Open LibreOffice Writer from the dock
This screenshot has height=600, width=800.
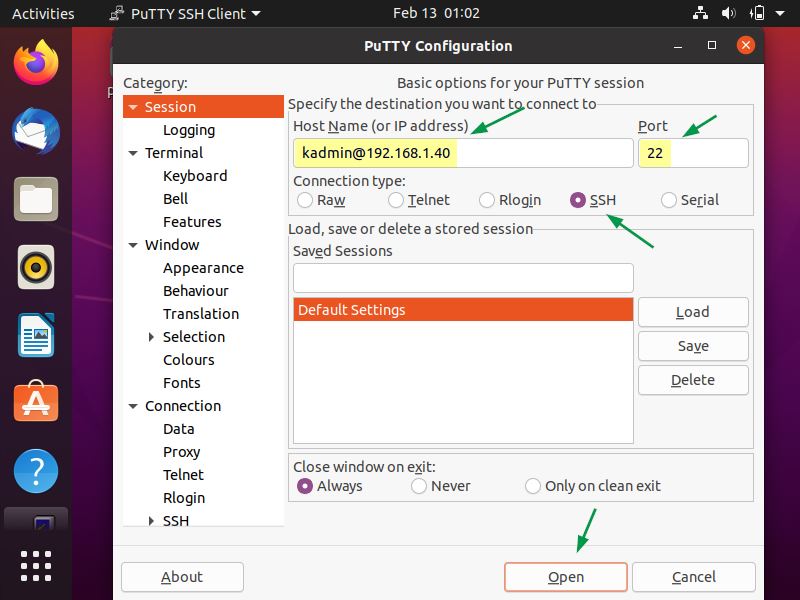tap(36, 335)
